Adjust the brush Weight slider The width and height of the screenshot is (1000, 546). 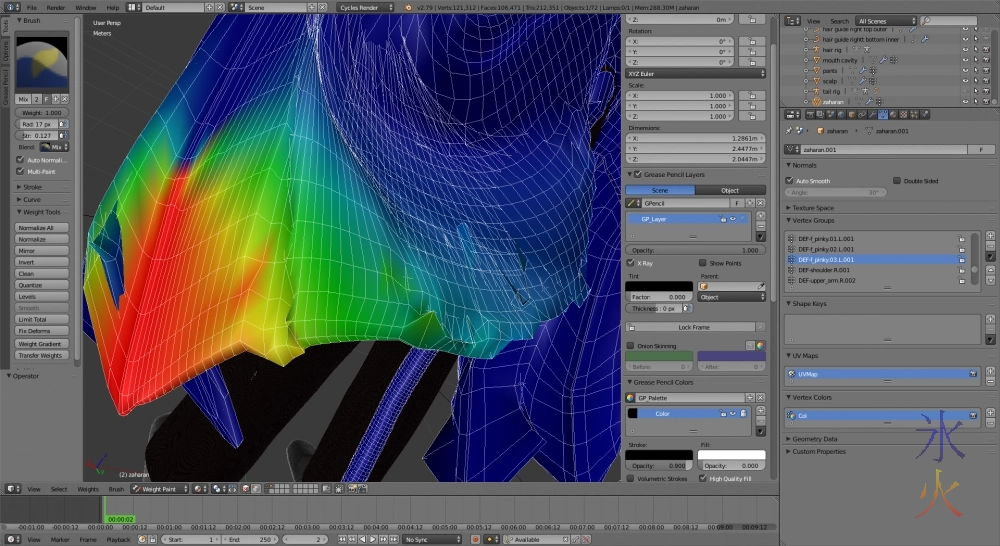(x=42, y=113)
